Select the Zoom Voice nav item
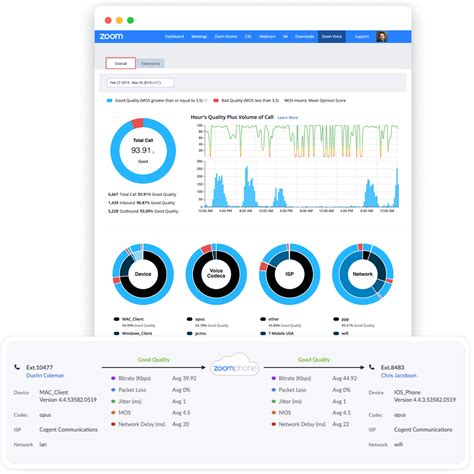This screenshot has width=474, height=474. tap(332, 36)
